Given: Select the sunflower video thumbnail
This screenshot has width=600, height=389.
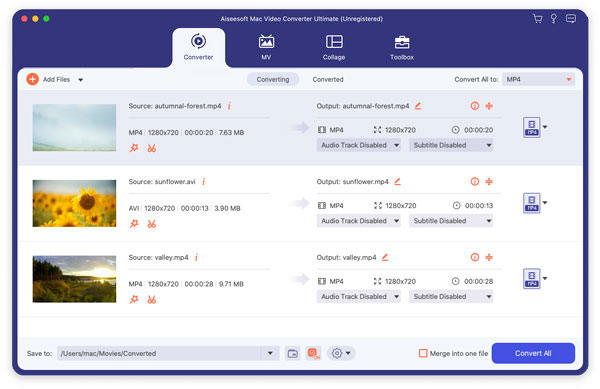Looking at the screenshot, I should click(74, 203).
